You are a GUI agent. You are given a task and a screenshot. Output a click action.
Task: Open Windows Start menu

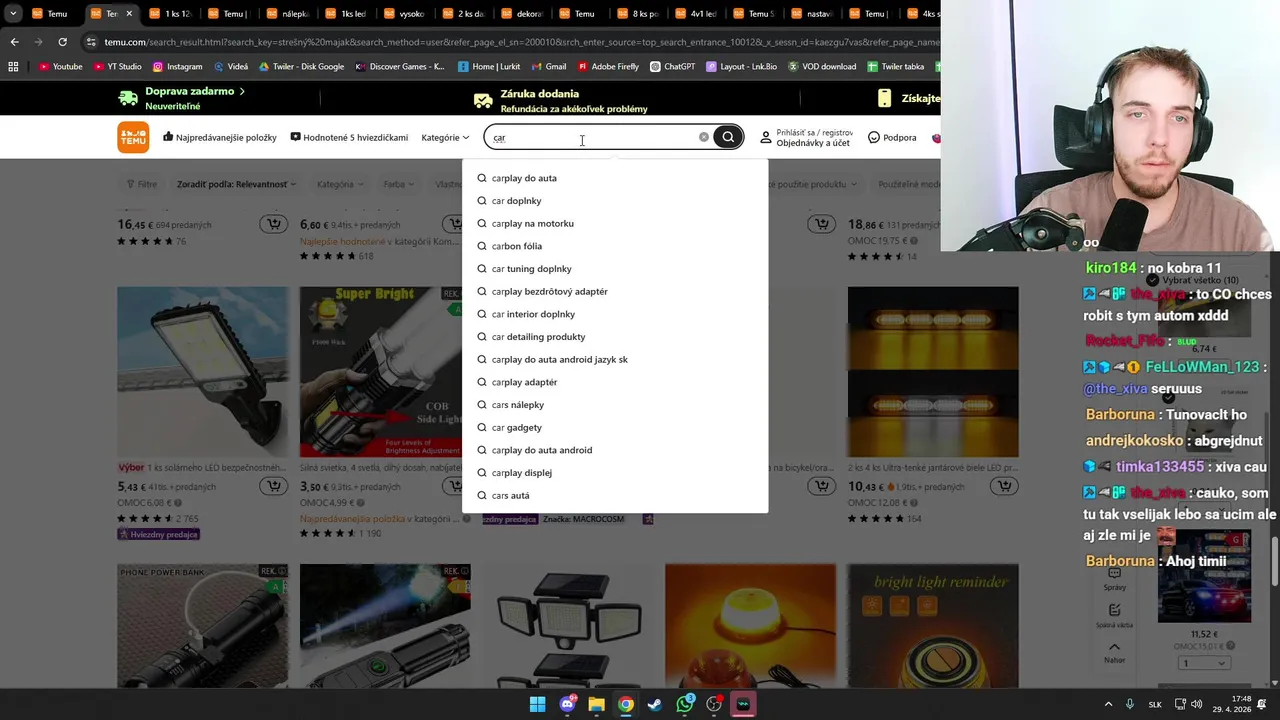click(x=537, y=705)
